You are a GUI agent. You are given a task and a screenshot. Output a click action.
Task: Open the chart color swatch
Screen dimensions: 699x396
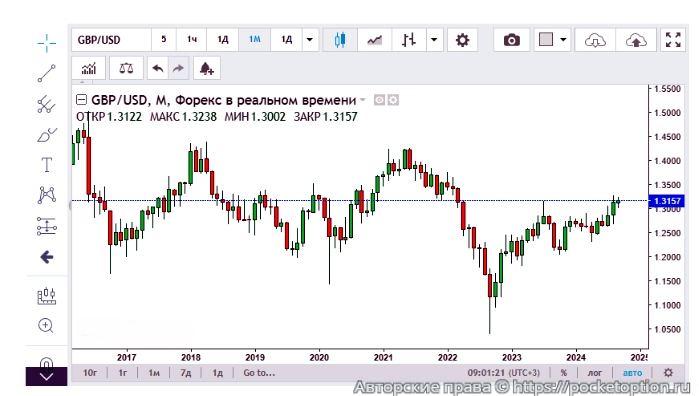[546, 40]
